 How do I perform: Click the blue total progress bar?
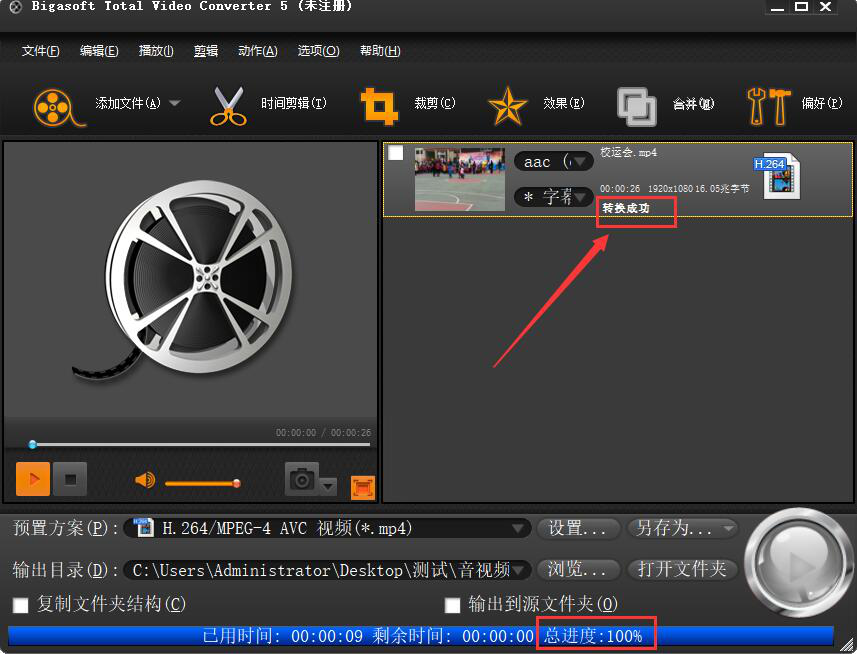(421, 636)
